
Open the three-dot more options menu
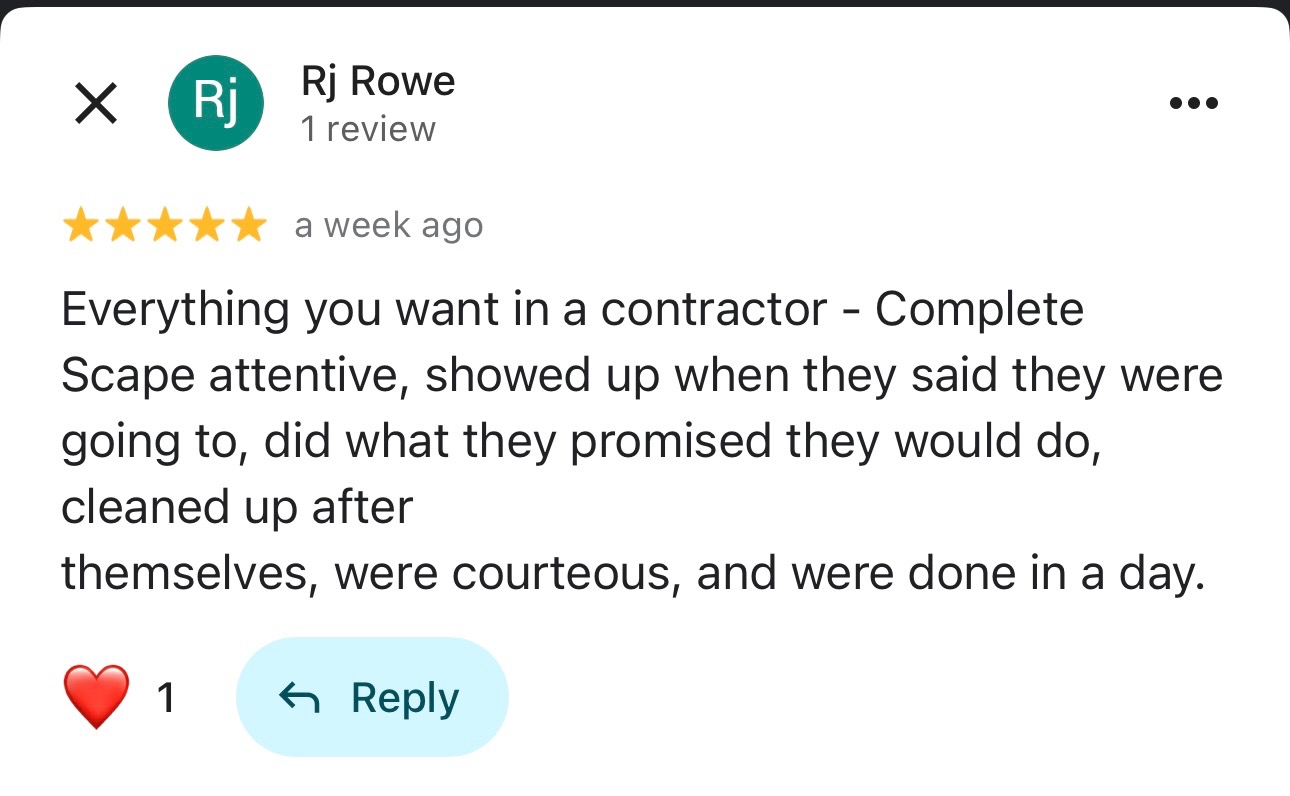click(1194, 103)
